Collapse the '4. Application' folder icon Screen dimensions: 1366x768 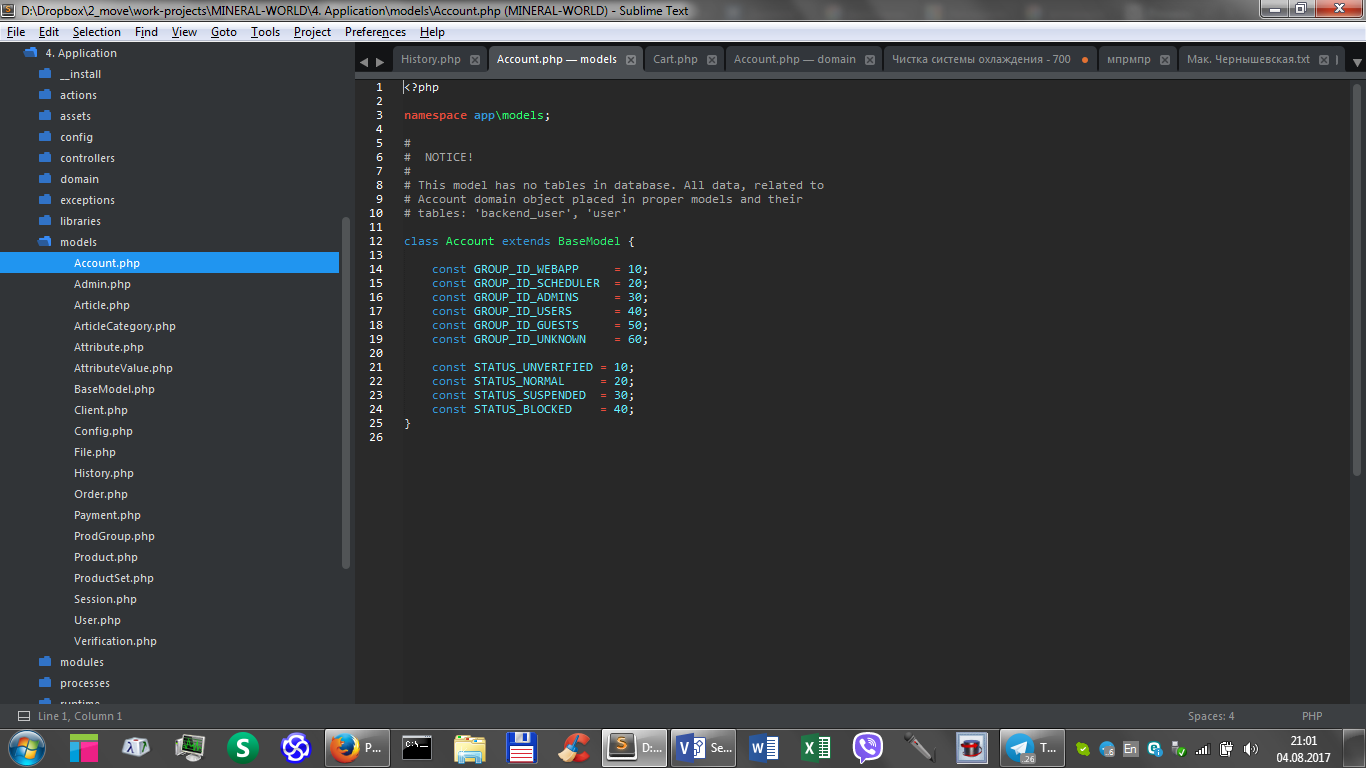30,53
